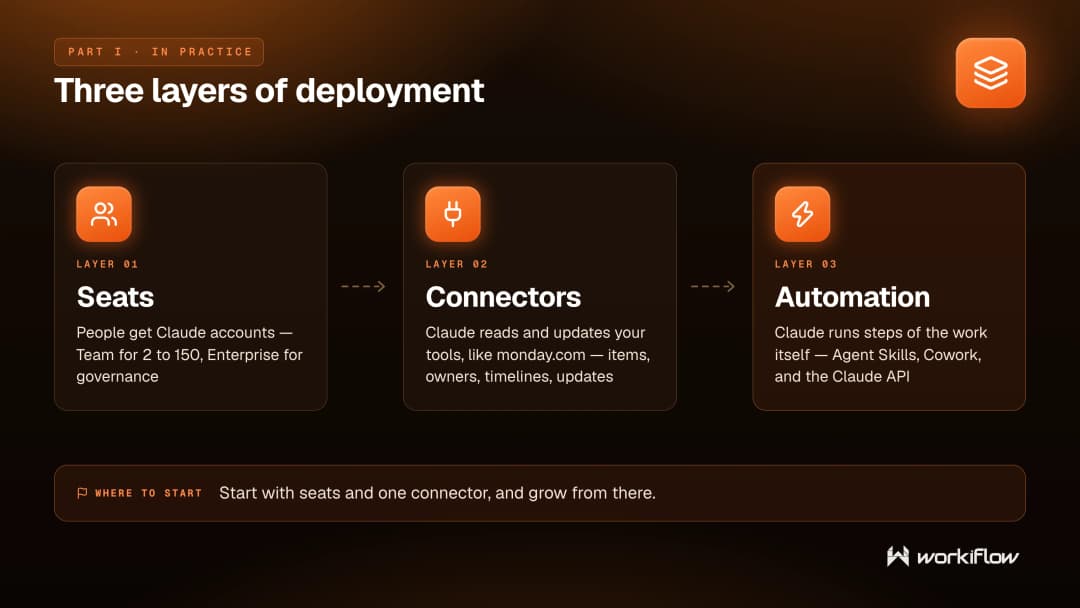The width and height of the screenshot is (1080, 608).
Task: Click the 'LAYER 01' label
Action: [x=107, y=264]
